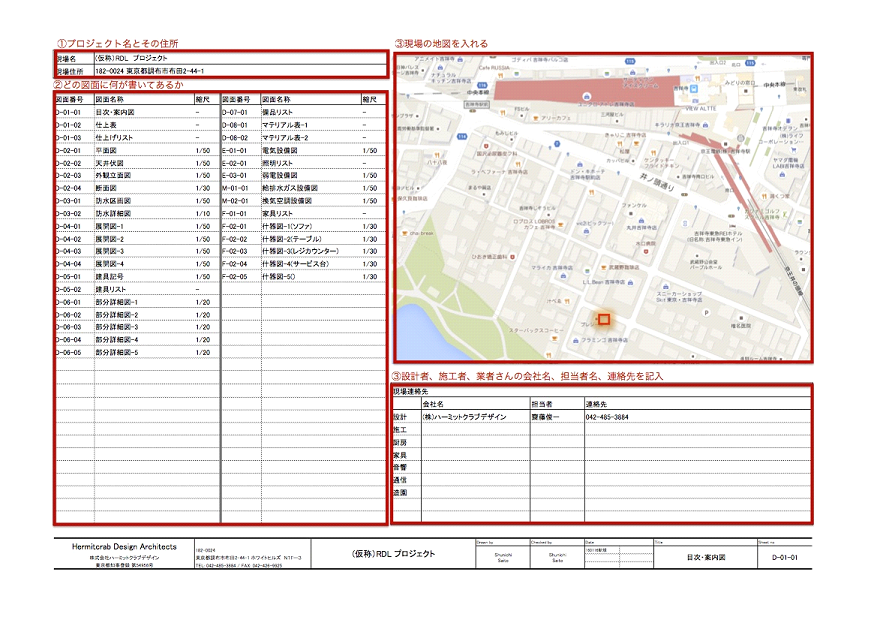Click the project name field (仮称)RDL プロジェクト
This screenshot has width=877, height=620.
point(131,59)
